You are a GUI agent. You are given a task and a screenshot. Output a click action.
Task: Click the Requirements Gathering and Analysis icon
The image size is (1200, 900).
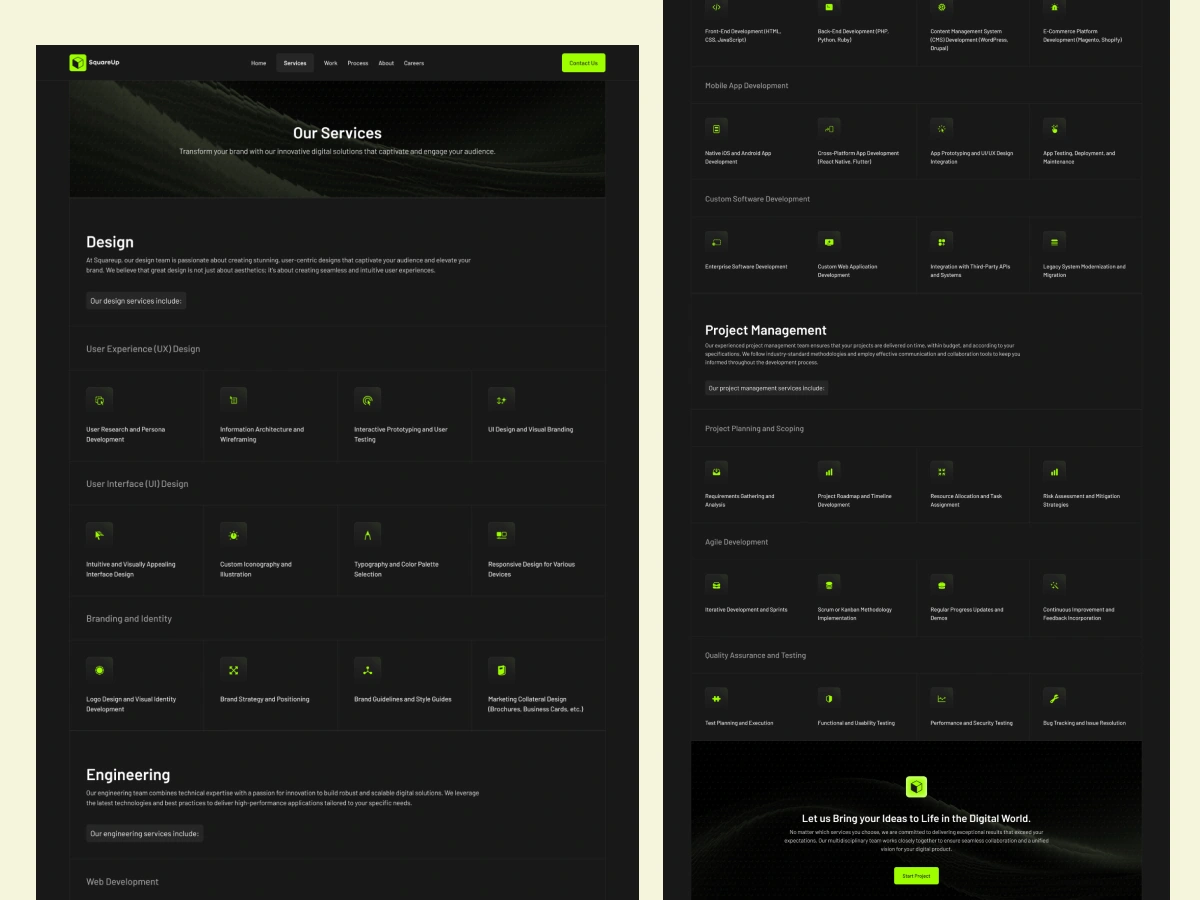[716, 471]
